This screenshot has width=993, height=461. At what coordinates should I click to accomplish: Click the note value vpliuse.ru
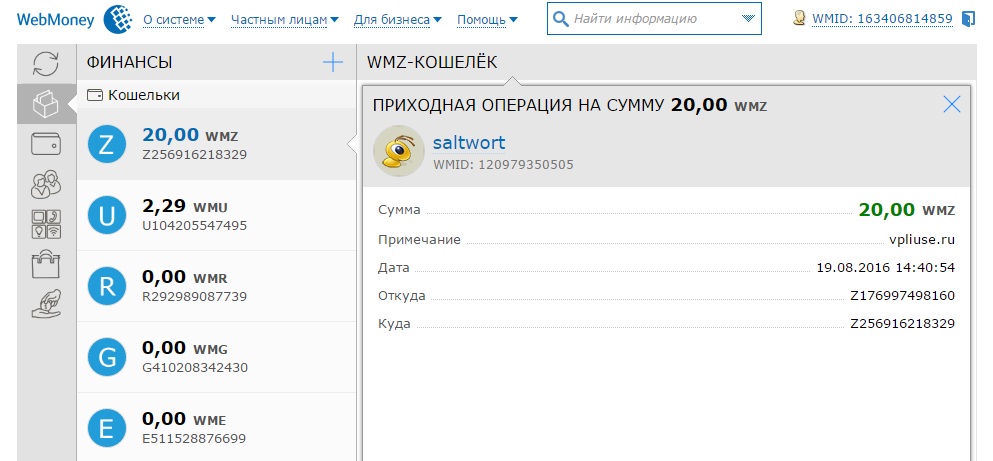click(921, 240)
